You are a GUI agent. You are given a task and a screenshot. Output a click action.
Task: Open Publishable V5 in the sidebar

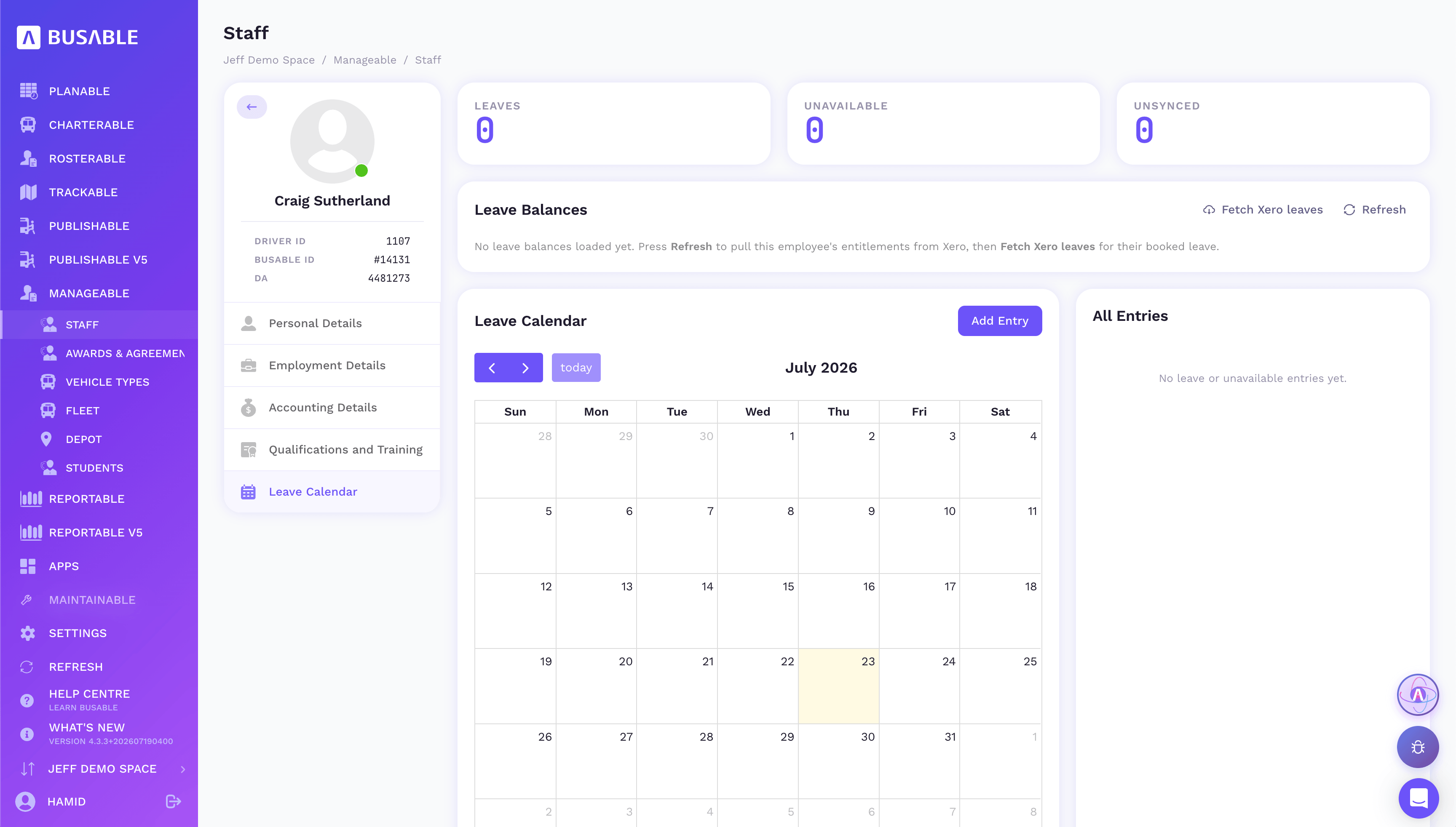click(99, 259)
